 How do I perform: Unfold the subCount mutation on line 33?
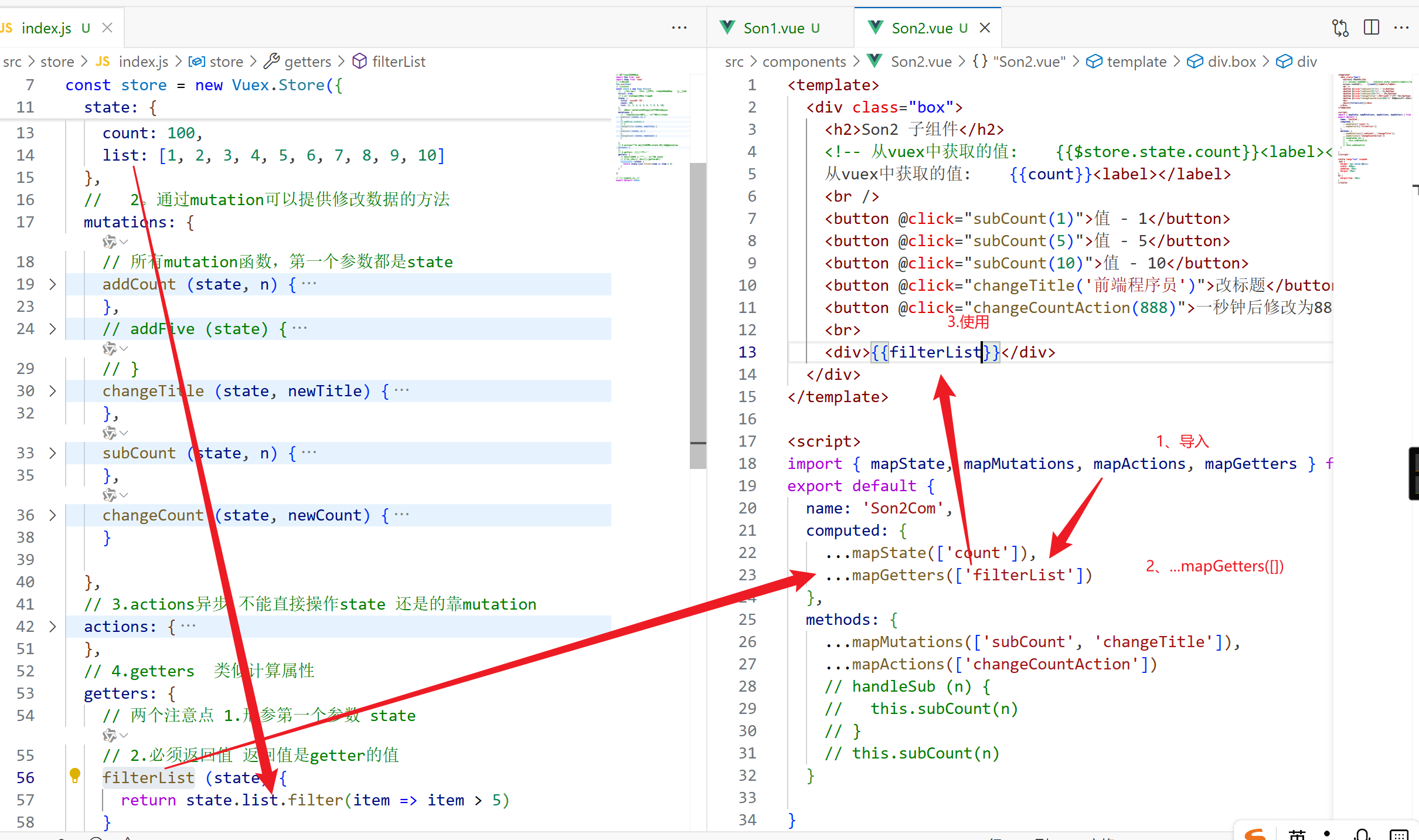(53, 453)
